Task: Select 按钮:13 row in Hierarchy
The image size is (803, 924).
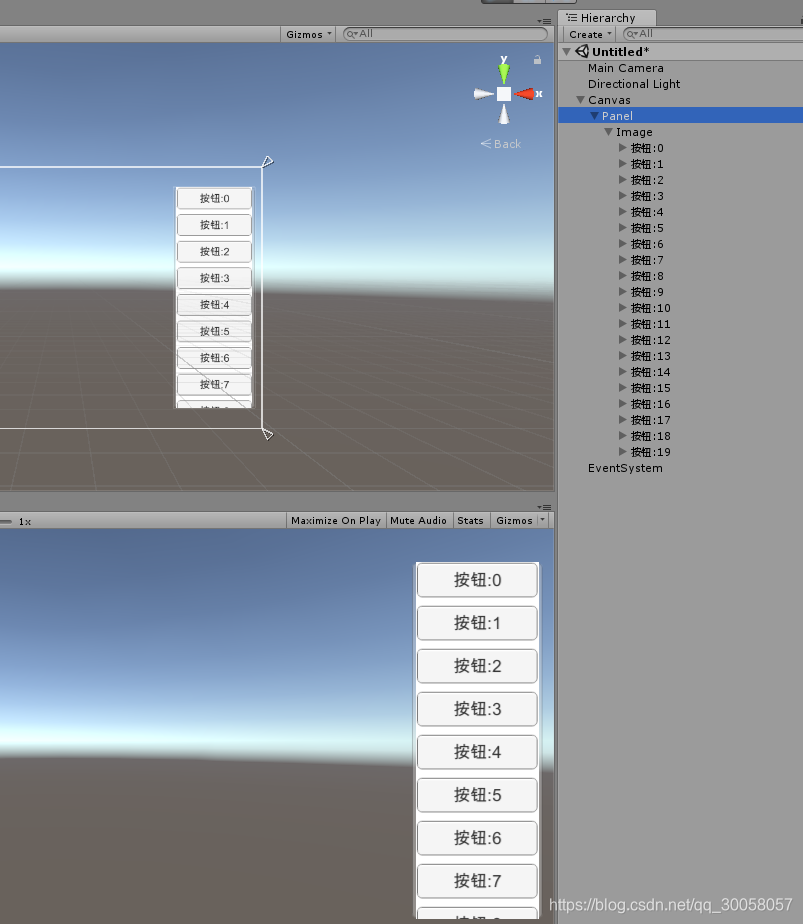Action: [x=680, y=356]
